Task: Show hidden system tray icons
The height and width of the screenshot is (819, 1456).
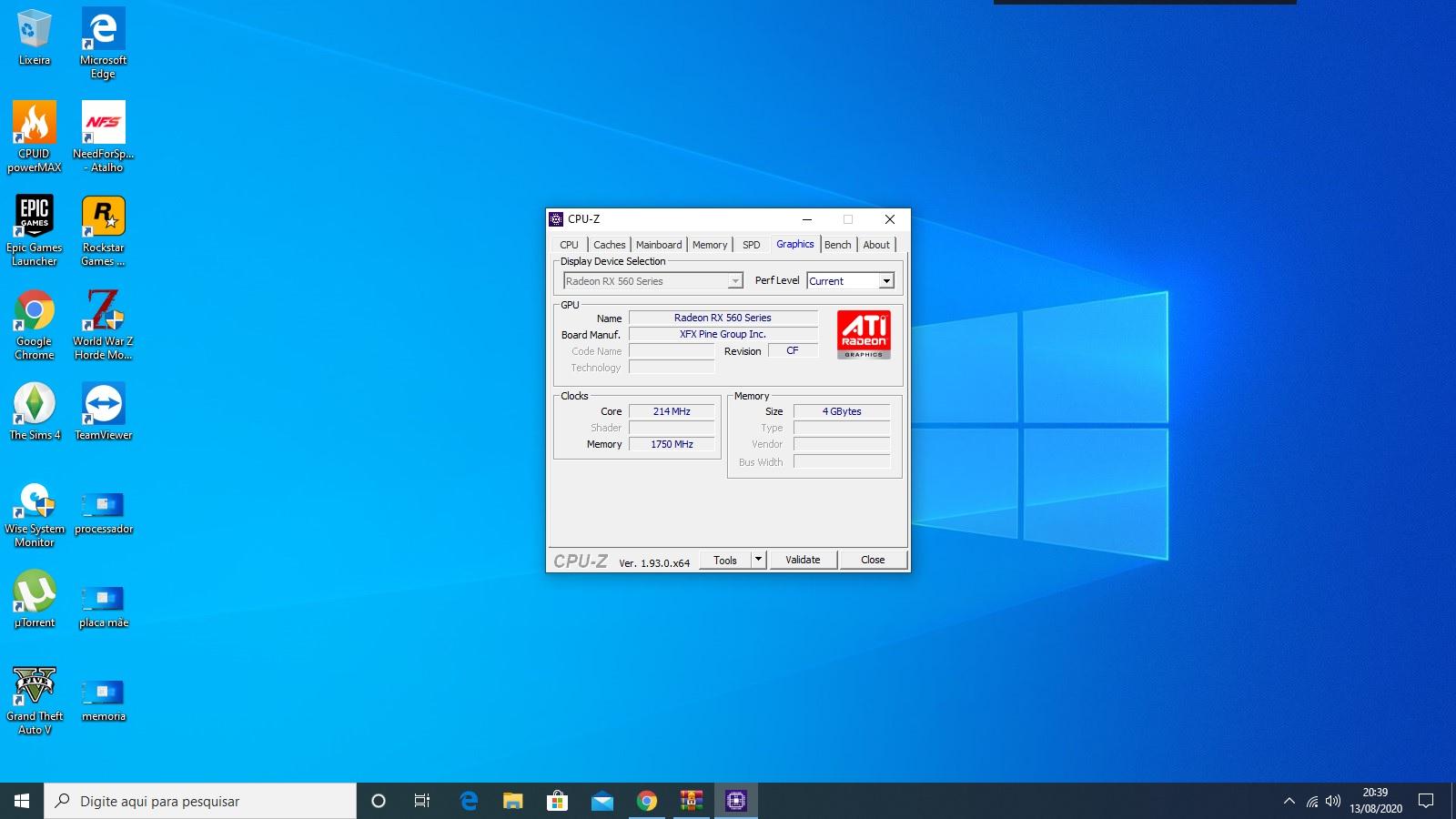Action: 1289,801
